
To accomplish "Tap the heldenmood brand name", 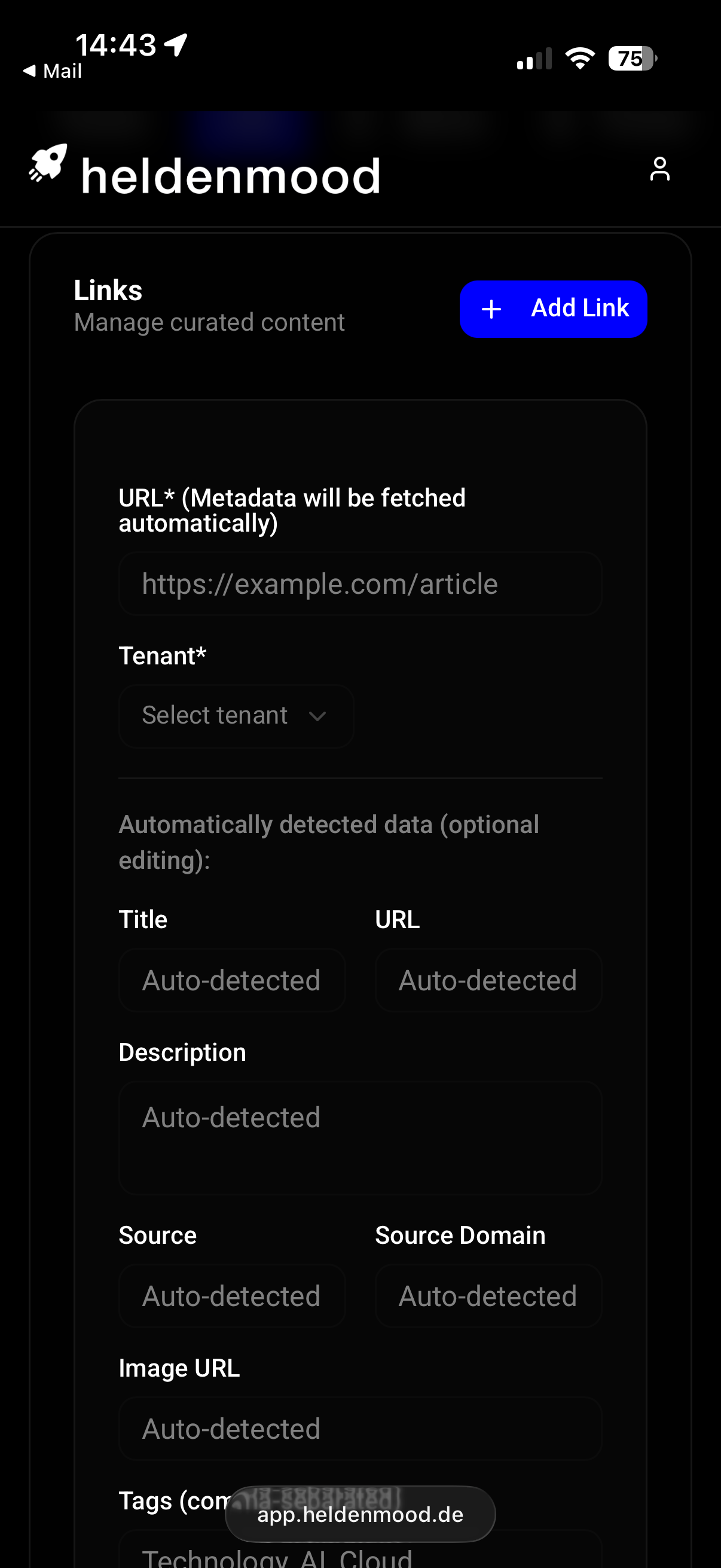I will click(x=231, y=176).
